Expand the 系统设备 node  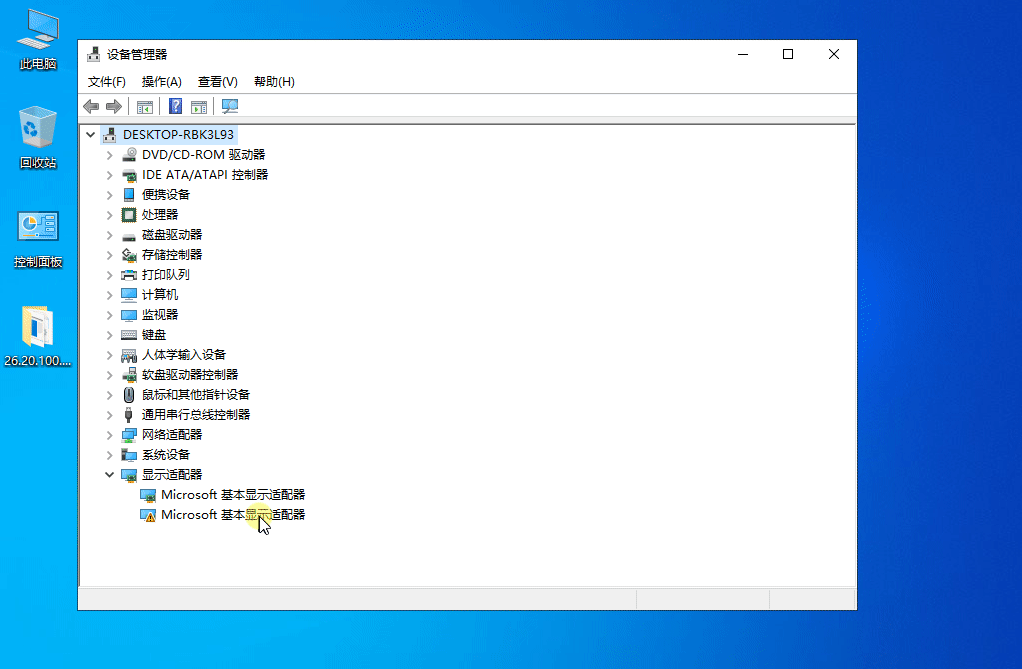coord(110,455)
